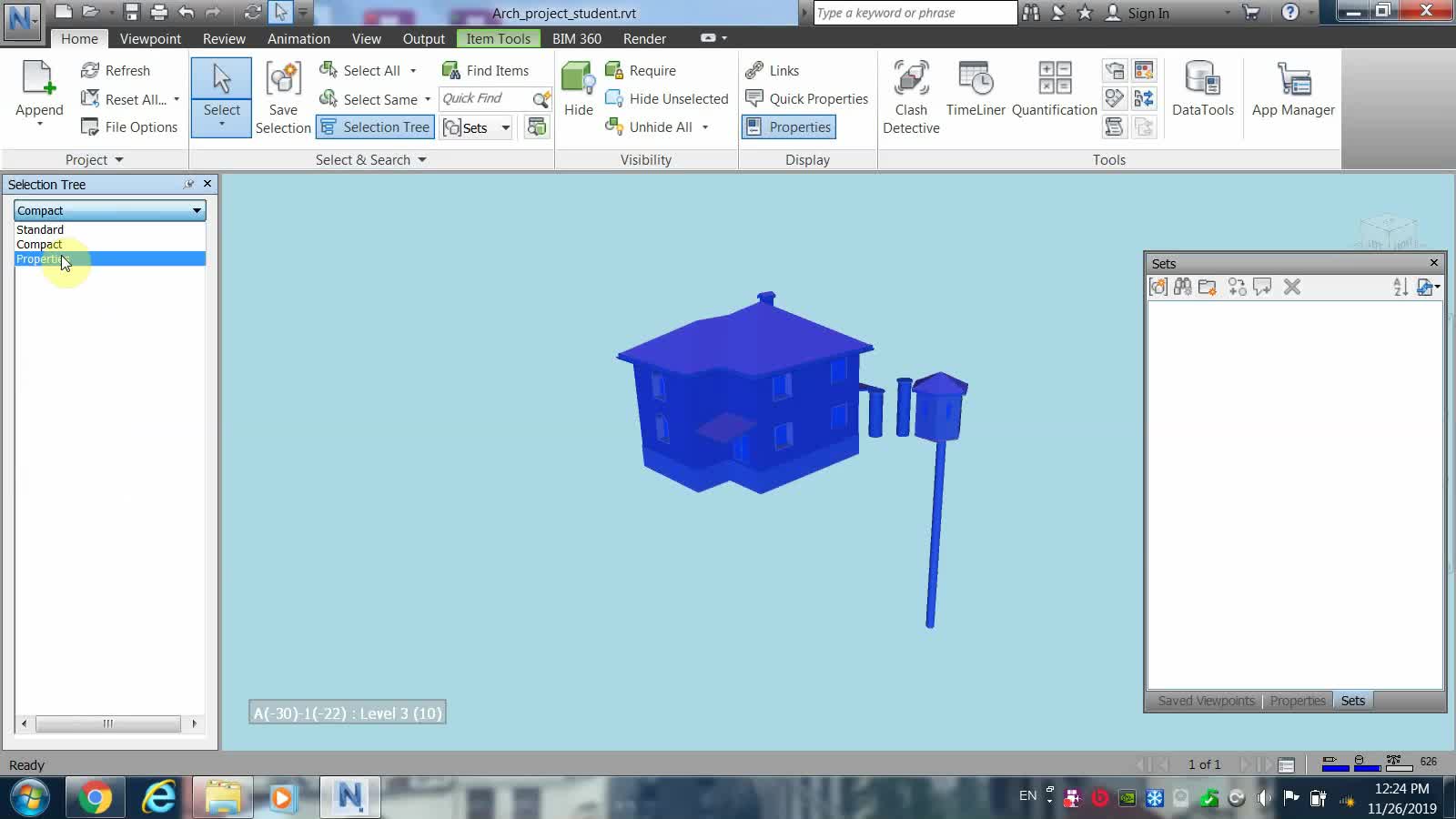Click Save Selection icon in Sets panel
Screen dimensions: 1456x819
[x=1158, y=287]
